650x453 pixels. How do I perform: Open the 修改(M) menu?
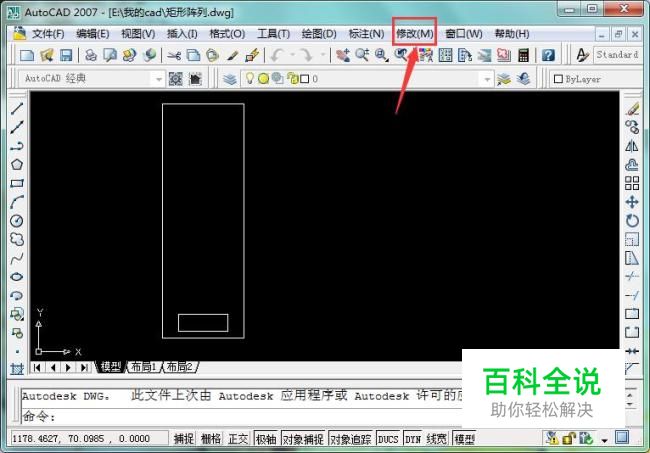point(415,34)
